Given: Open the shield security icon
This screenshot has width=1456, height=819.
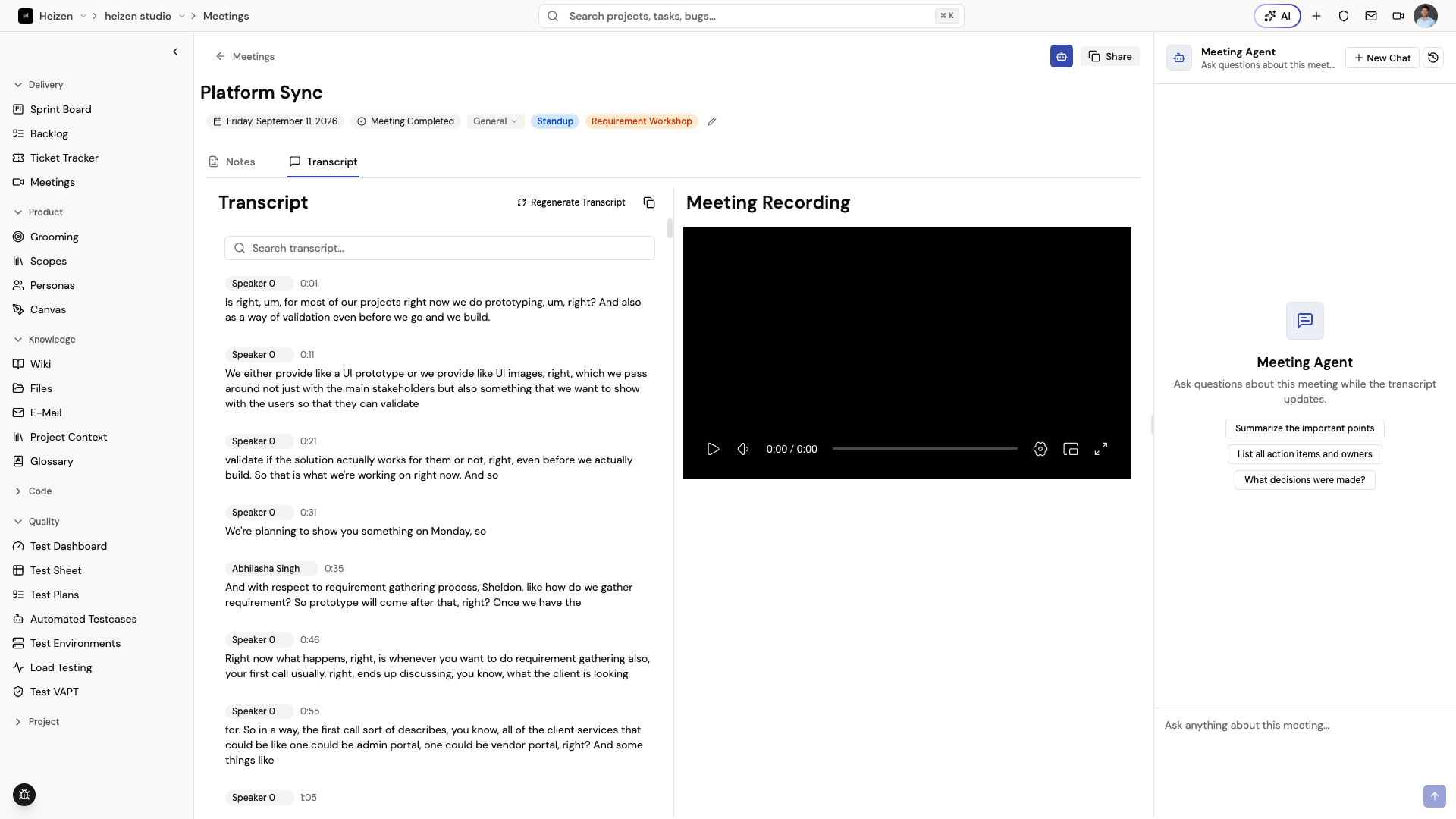Looking at the screenshot, I should click(1344, 16).
